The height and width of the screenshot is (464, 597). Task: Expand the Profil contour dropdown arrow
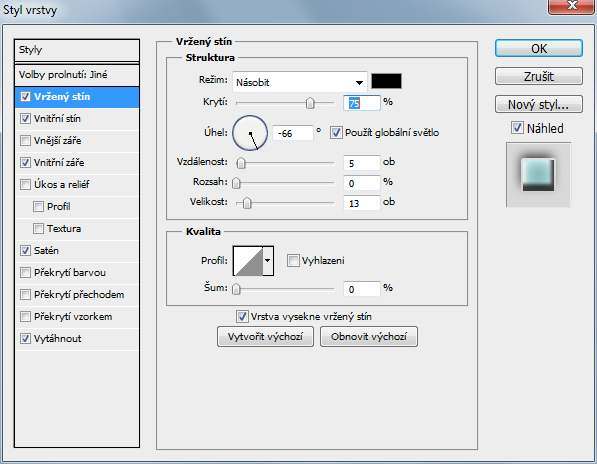coord(268,261)
